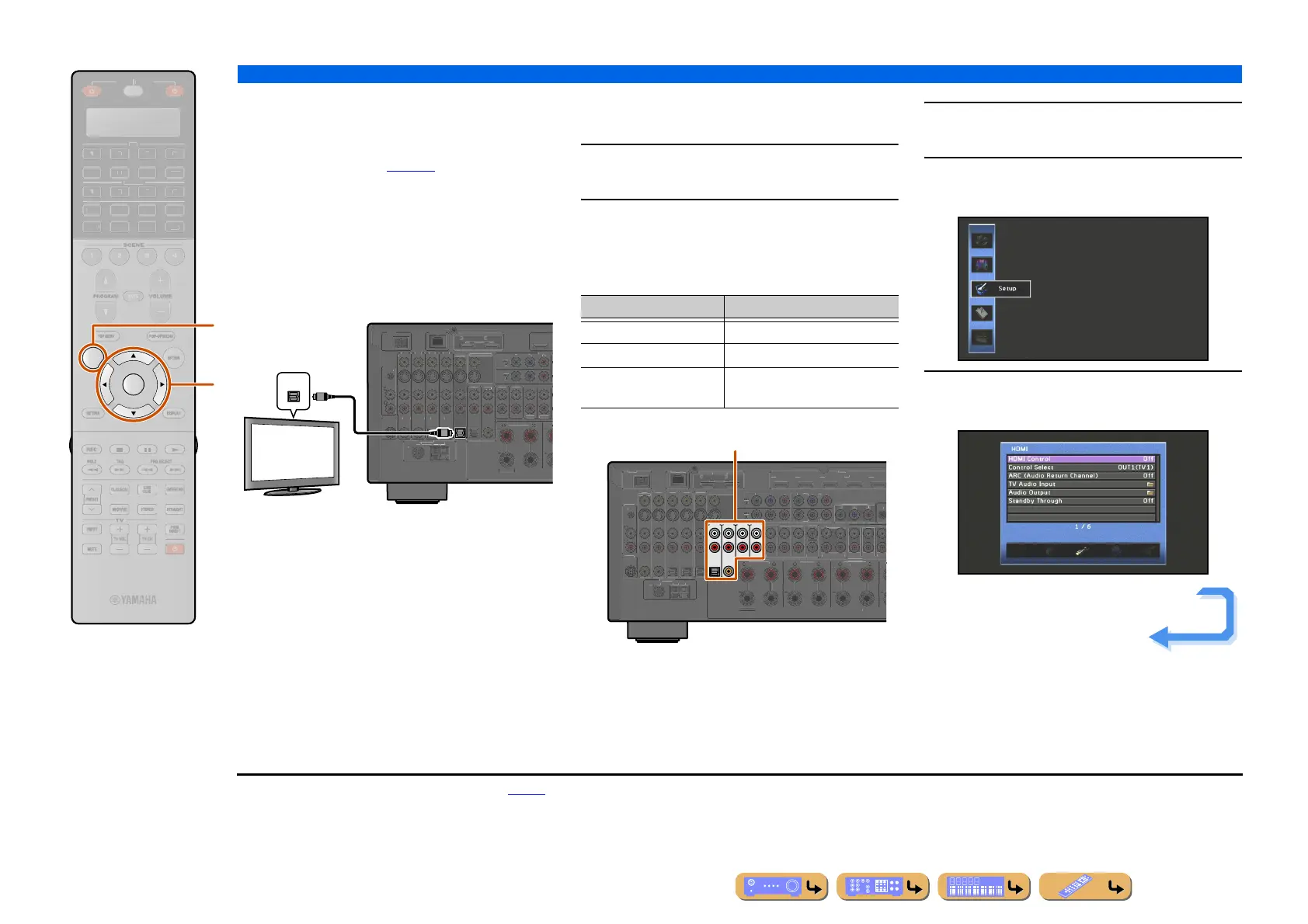Click the stop button on remote
The height and width of the screenshot is (924, 1308).
coord(119,450)
